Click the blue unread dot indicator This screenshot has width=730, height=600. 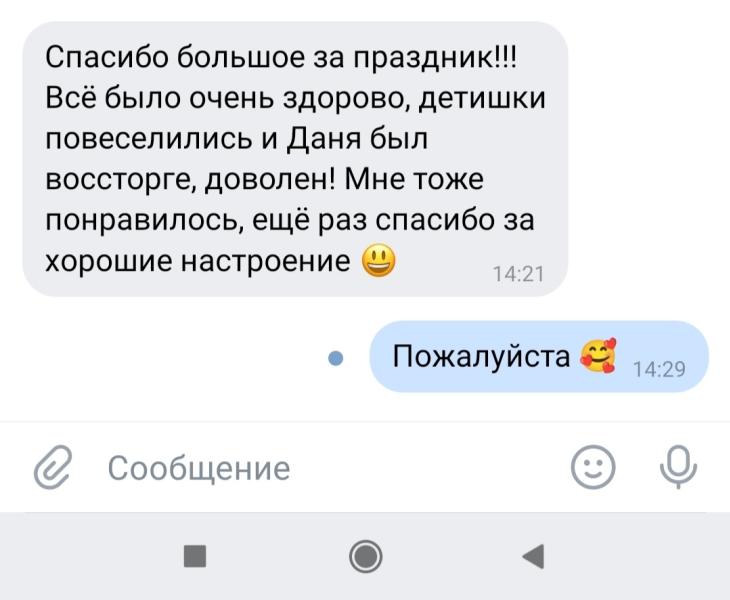336,358
